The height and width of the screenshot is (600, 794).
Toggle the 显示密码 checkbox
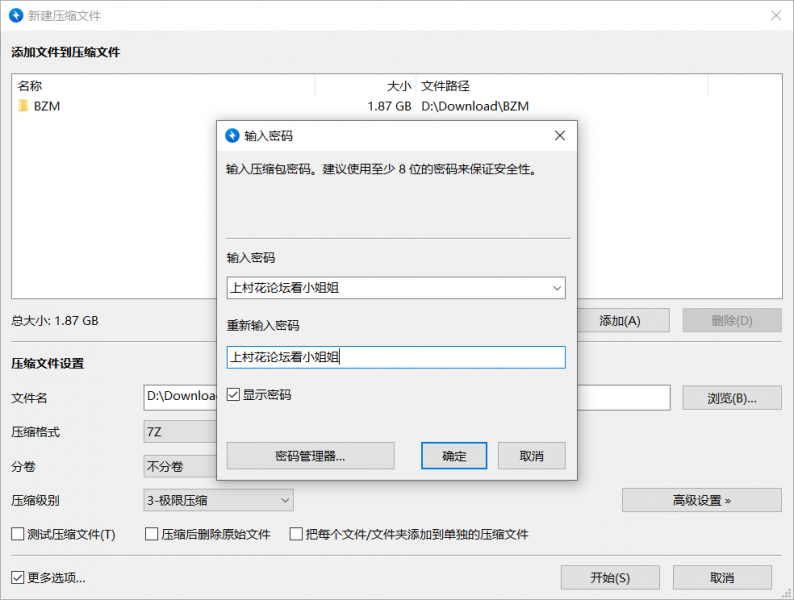tap(234, 395)
